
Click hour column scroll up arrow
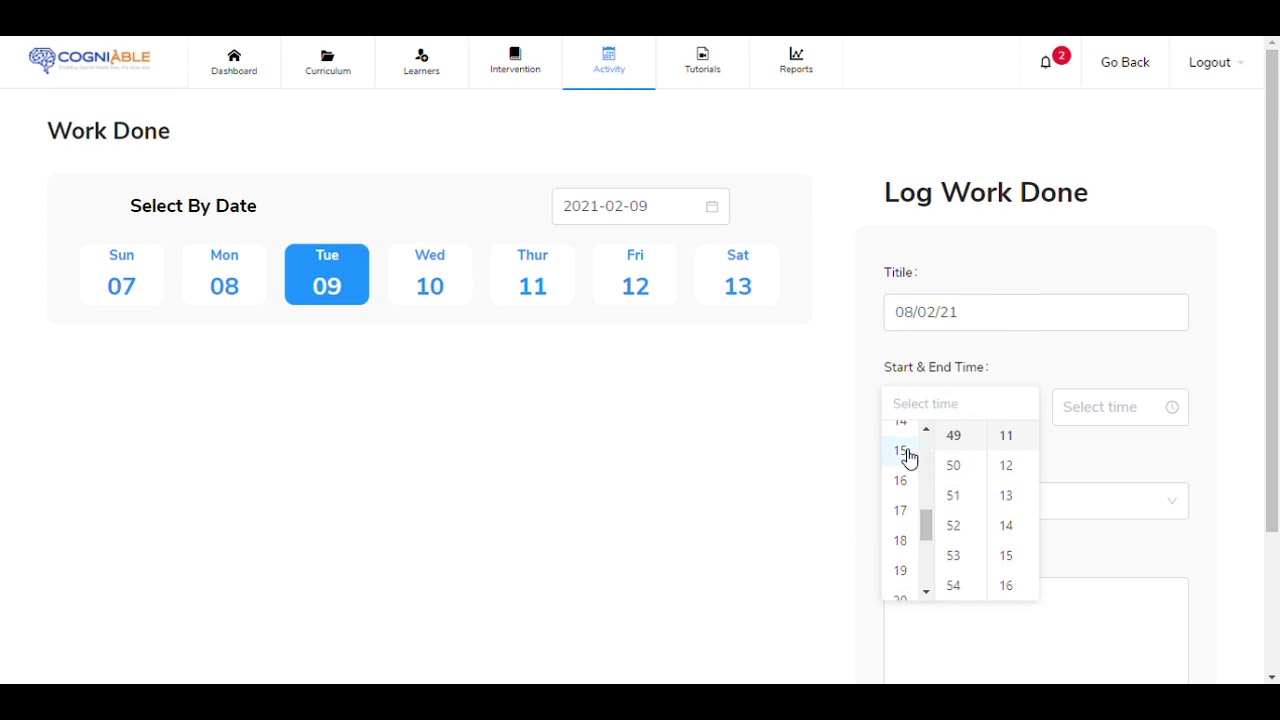pos(926,429)
